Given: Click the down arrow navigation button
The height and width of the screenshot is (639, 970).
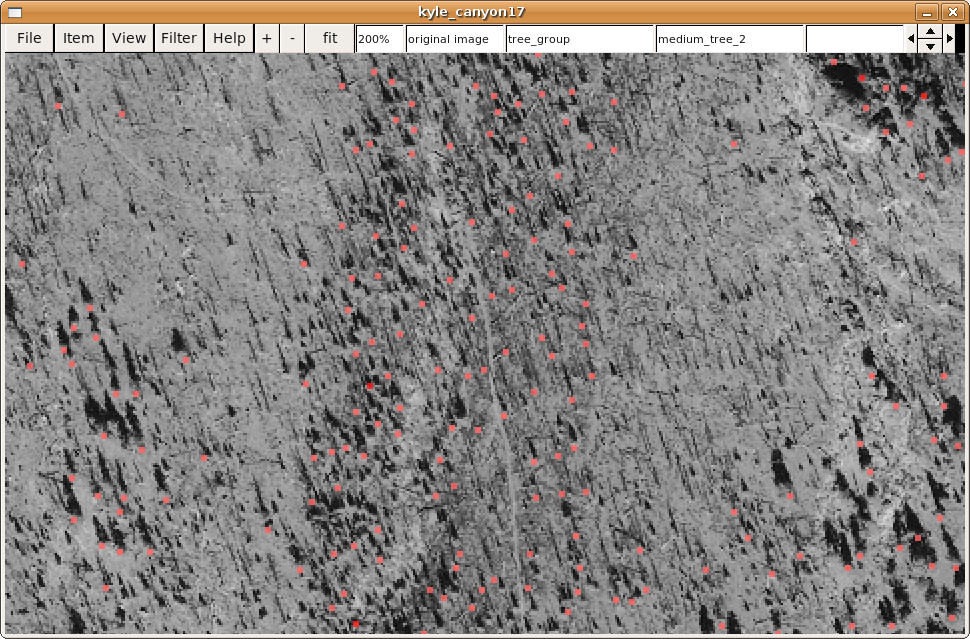Looking at the screenshot, I should pyautogui.click(x=930, y=46).
